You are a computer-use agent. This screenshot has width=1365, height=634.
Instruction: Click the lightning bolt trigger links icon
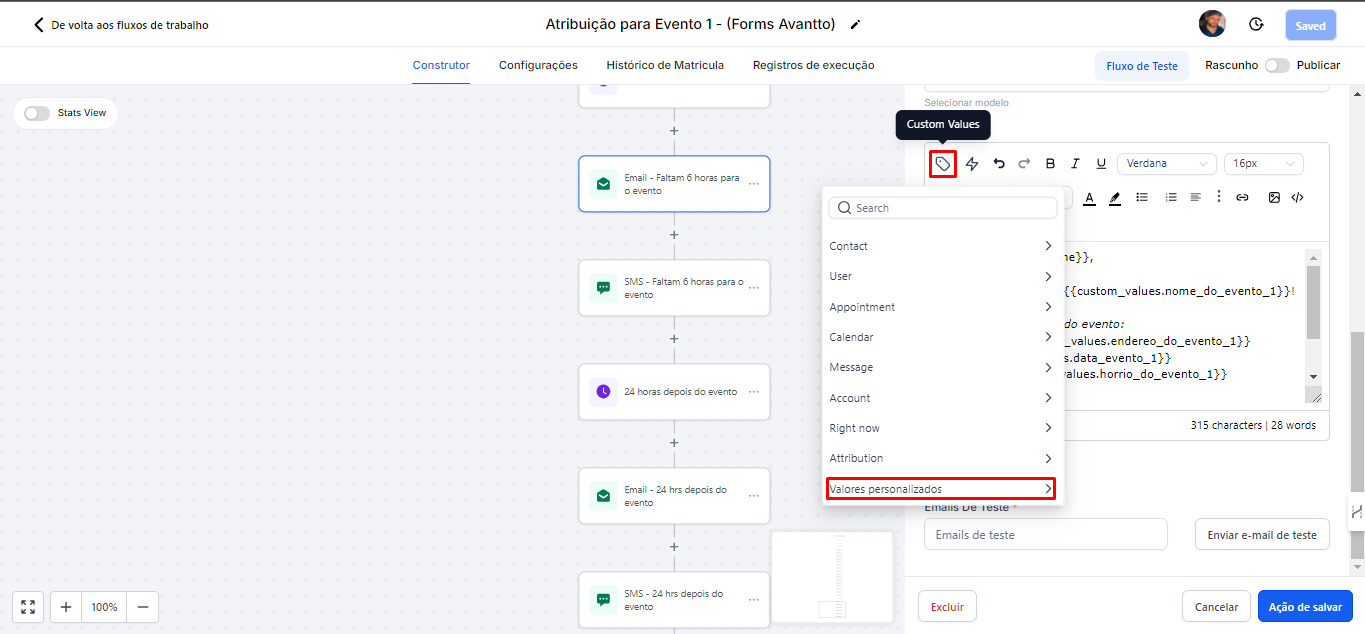pos(972,164)
